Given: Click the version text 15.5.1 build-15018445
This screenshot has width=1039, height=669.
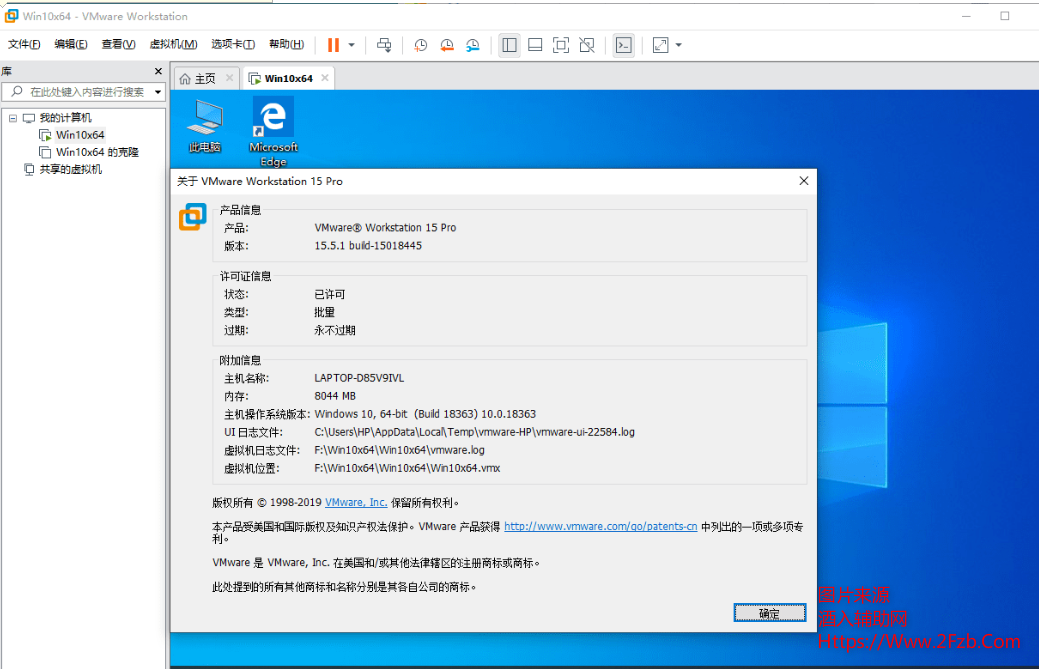Looking at the screenshot, I should pyautogui.click(x=368, y=246).
